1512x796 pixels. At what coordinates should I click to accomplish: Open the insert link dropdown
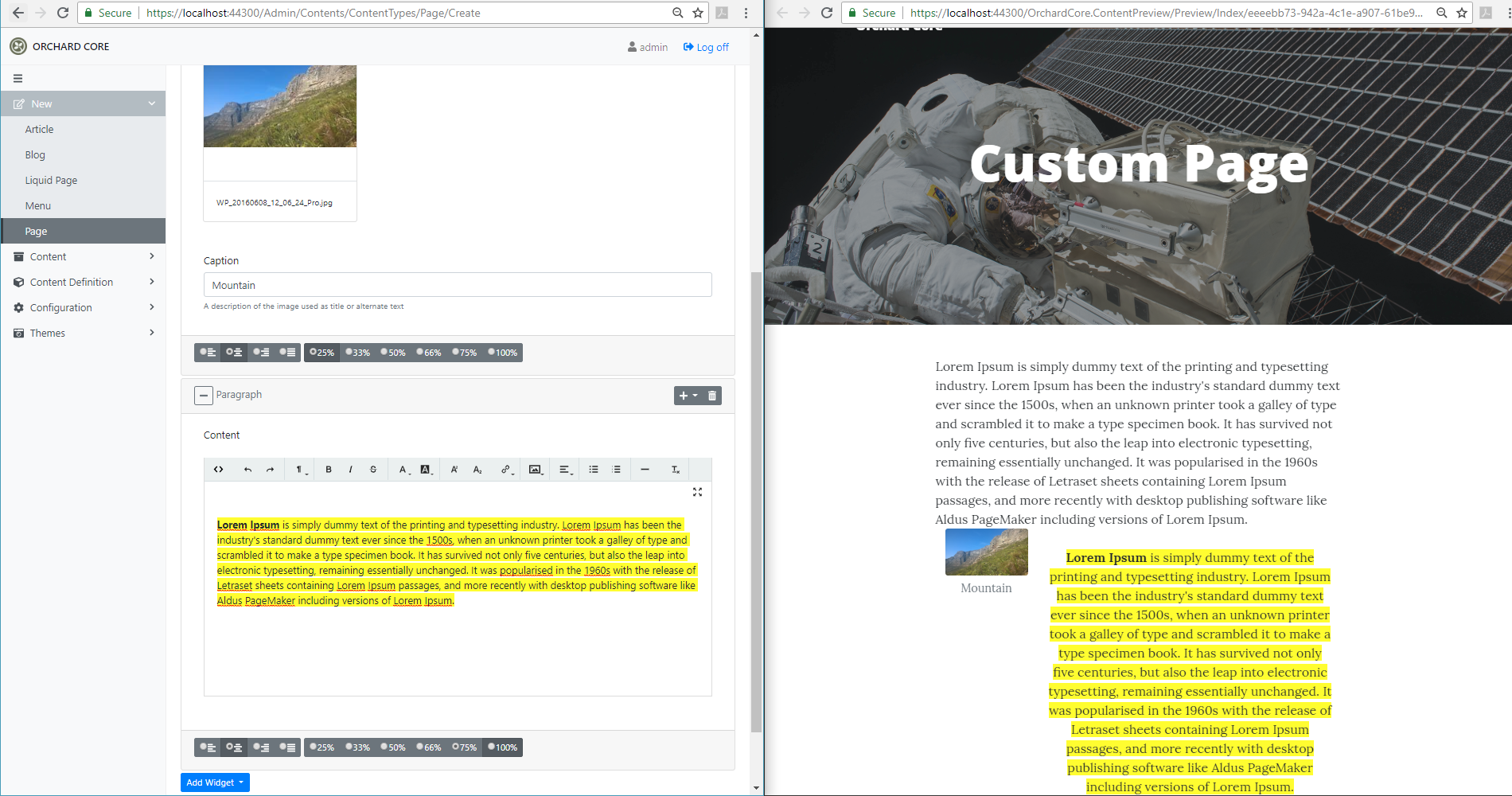point(506,470)
